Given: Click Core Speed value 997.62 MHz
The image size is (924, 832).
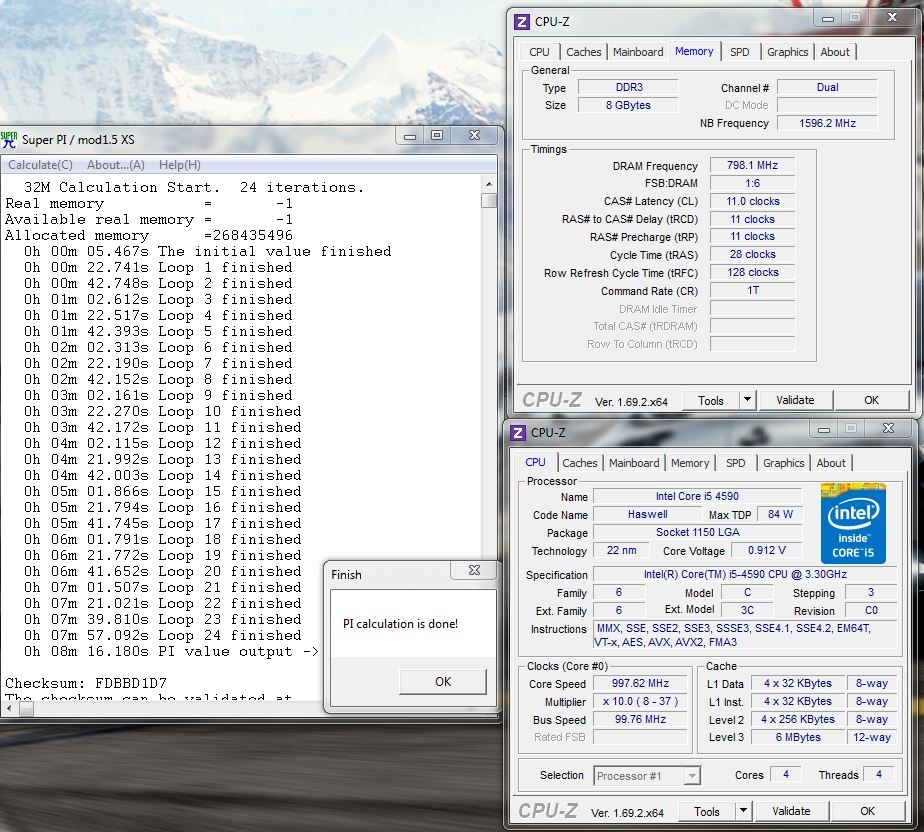Looking at the screenshot, I should (640, 684).
